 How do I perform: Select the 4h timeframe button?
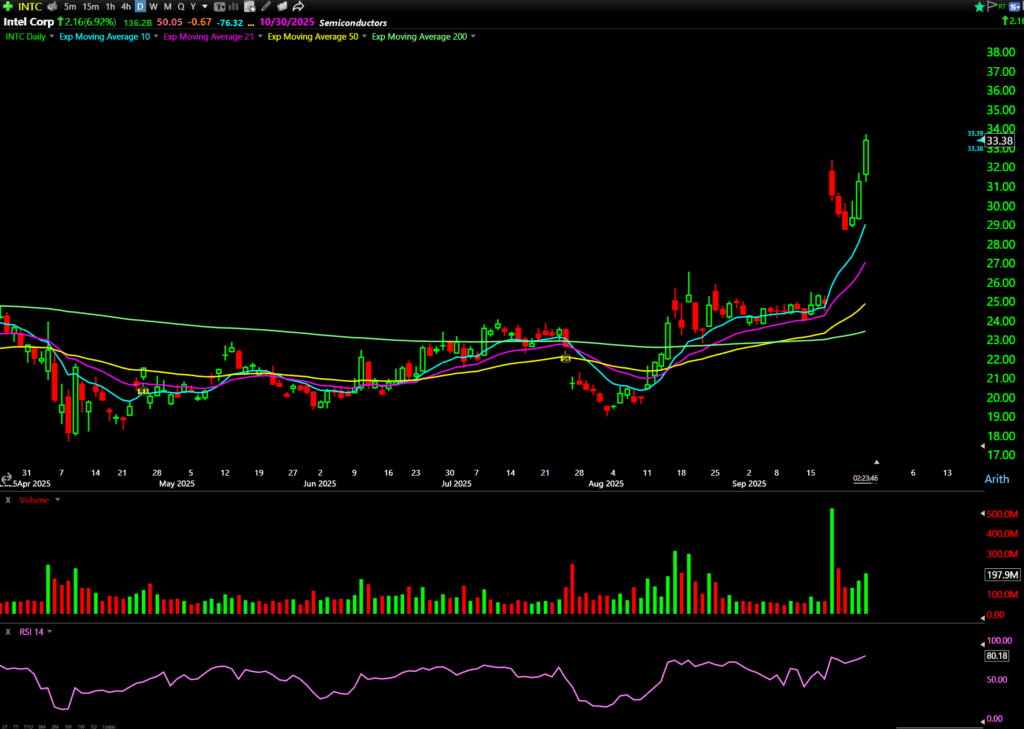click(x=125, y=6)
